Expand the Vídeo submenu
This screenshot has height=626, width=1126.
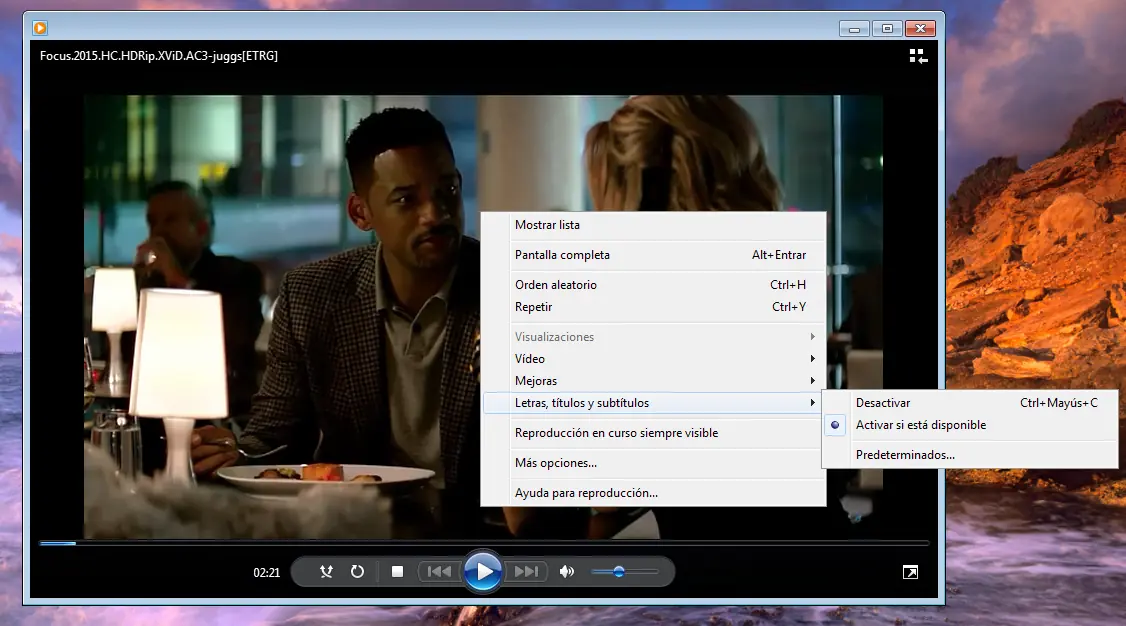coord(653,358)
